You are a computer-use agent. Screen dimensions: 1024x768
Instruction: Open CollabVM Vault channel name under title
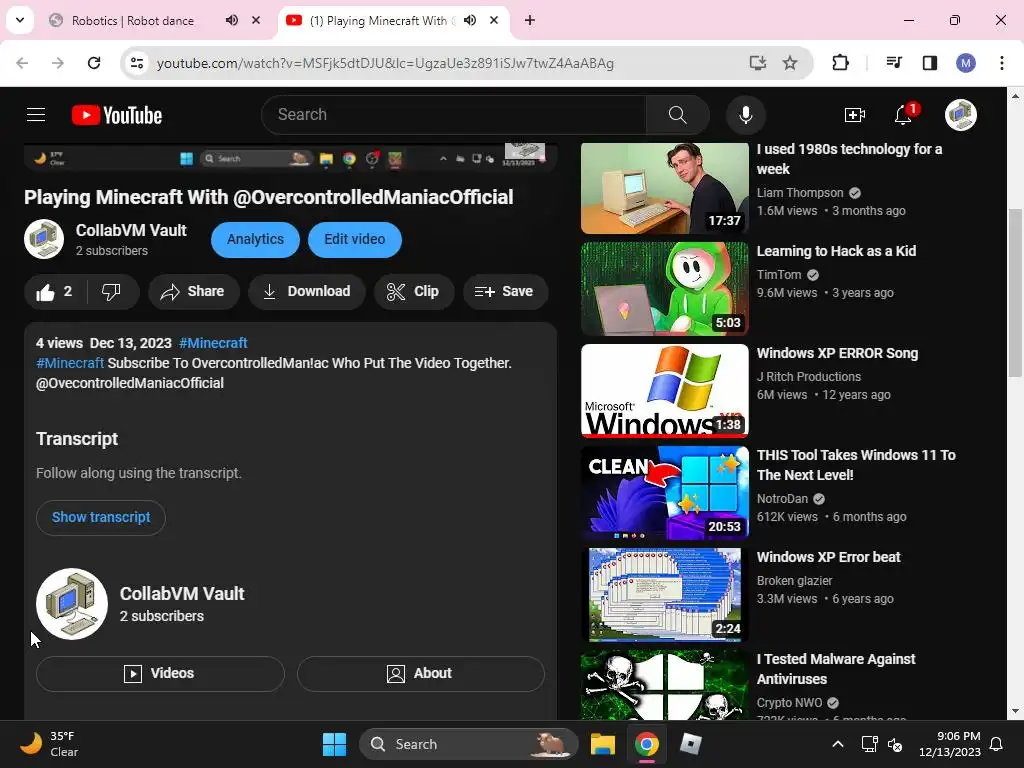(131, 231)
